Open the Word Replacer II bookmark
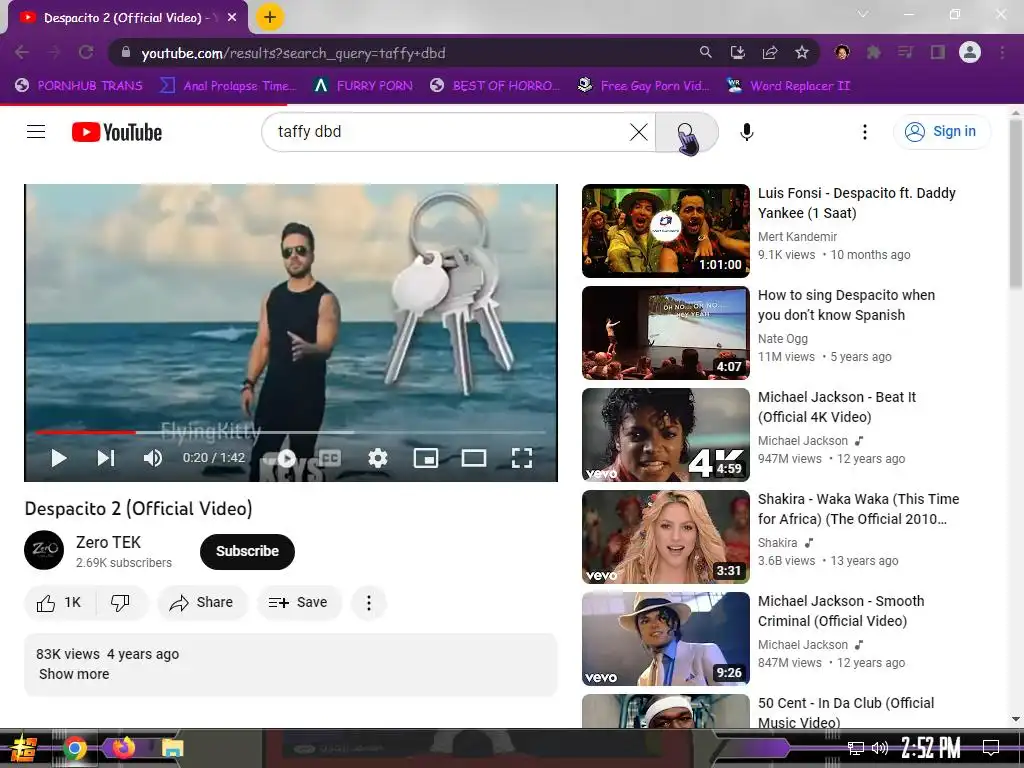1024x768 pixels. pos(788,86)
